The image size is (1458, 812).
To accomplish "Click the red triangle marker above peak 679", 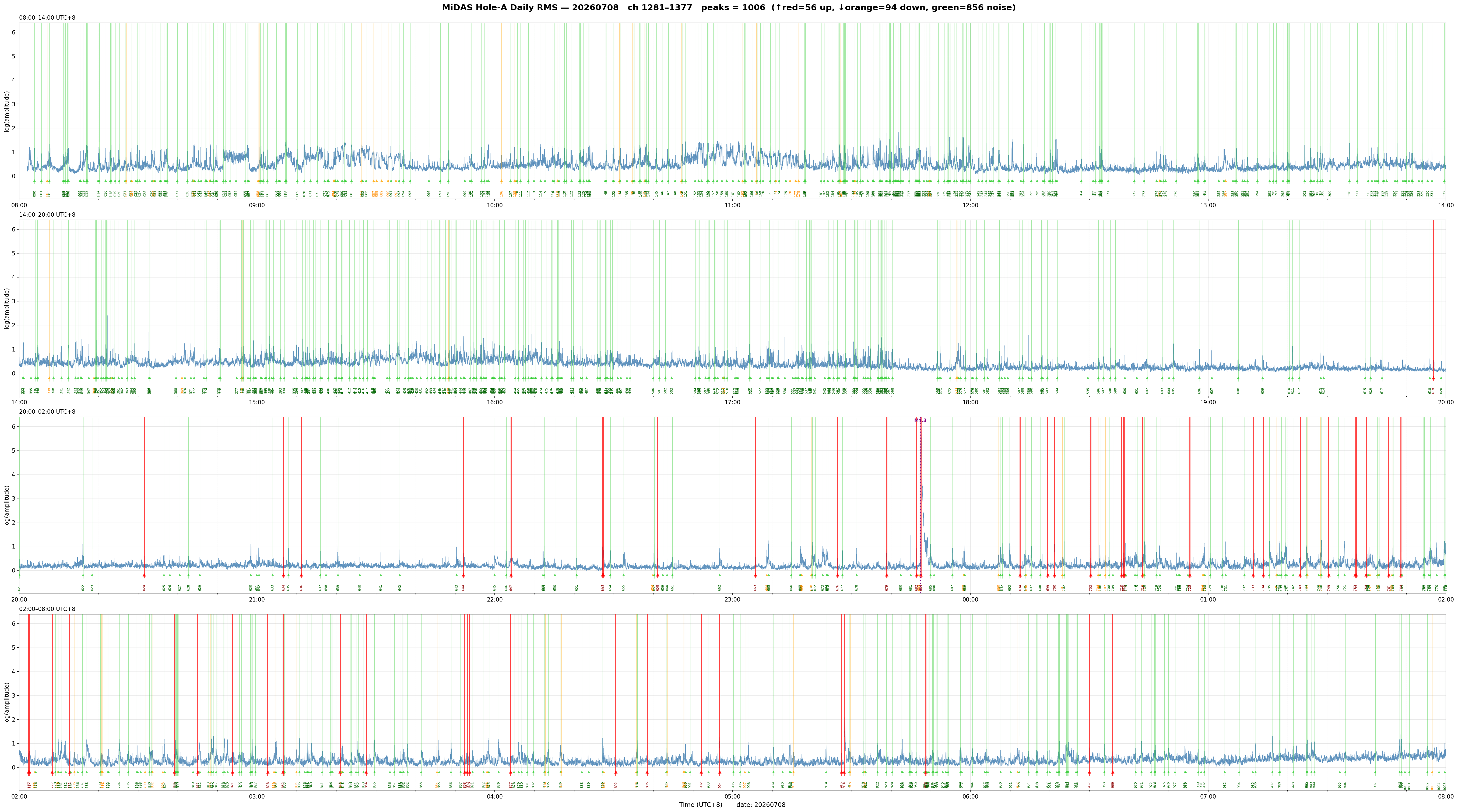I will (x=887, y=575).
